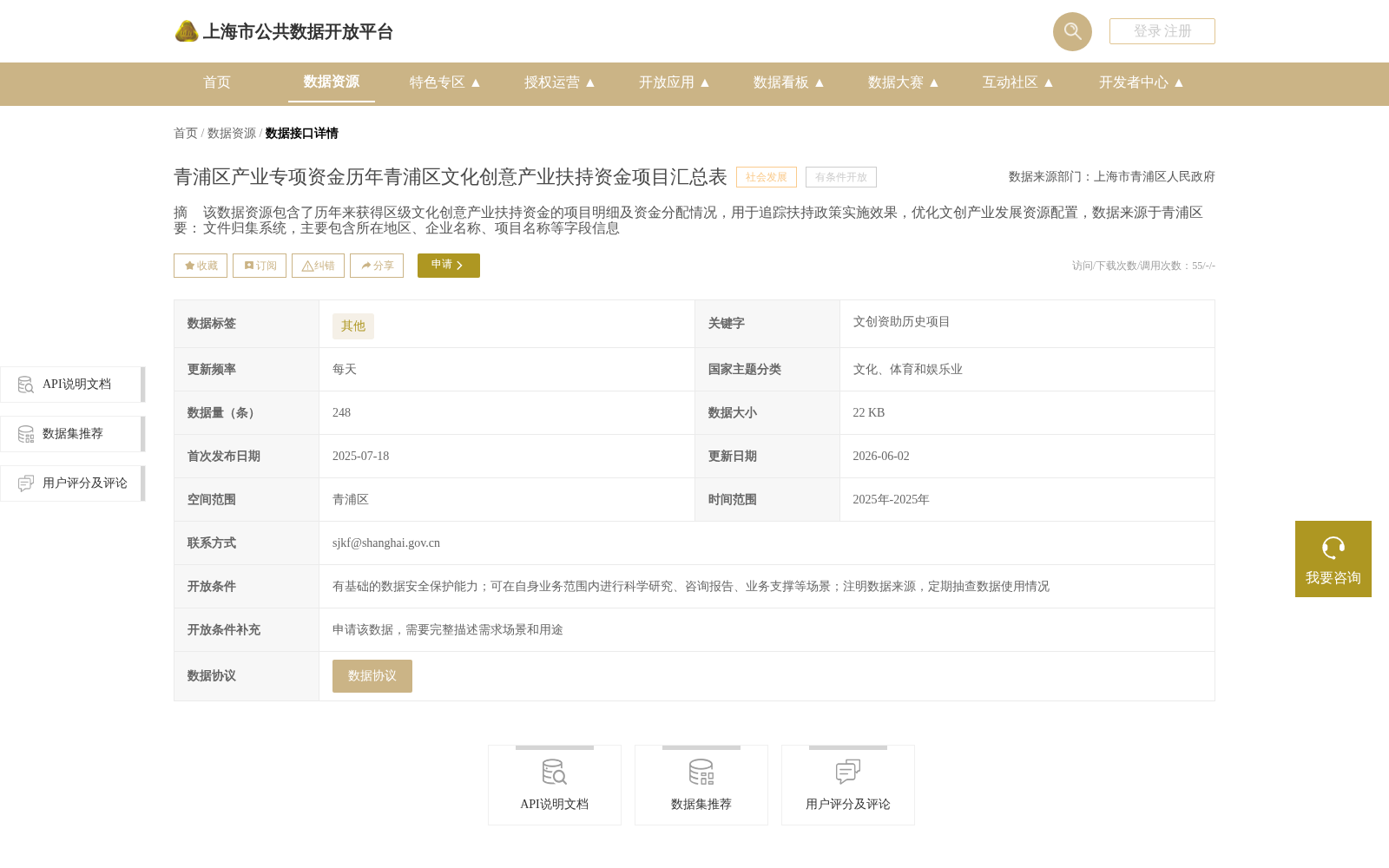Click the 访问/下载次数/调用次数 counter text

coord(1143,266)
